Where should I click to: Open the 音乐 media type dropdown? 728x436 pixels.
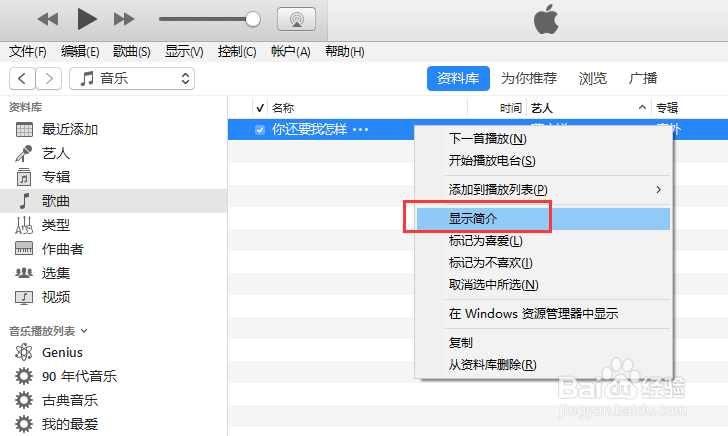pyautogui.click(x=132, y=78)
